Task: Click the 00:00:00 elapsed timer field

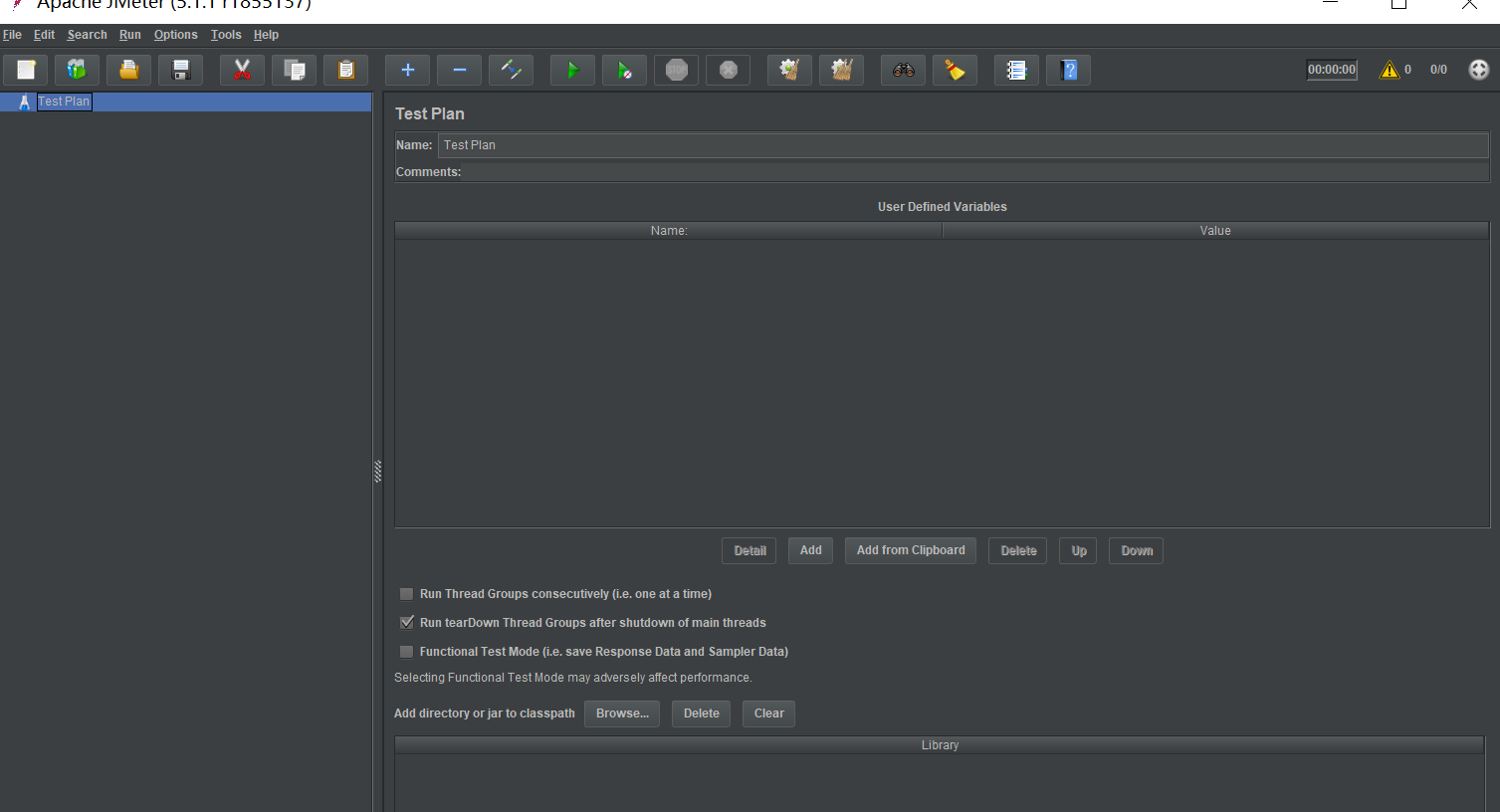Action: click(1332, 70)
